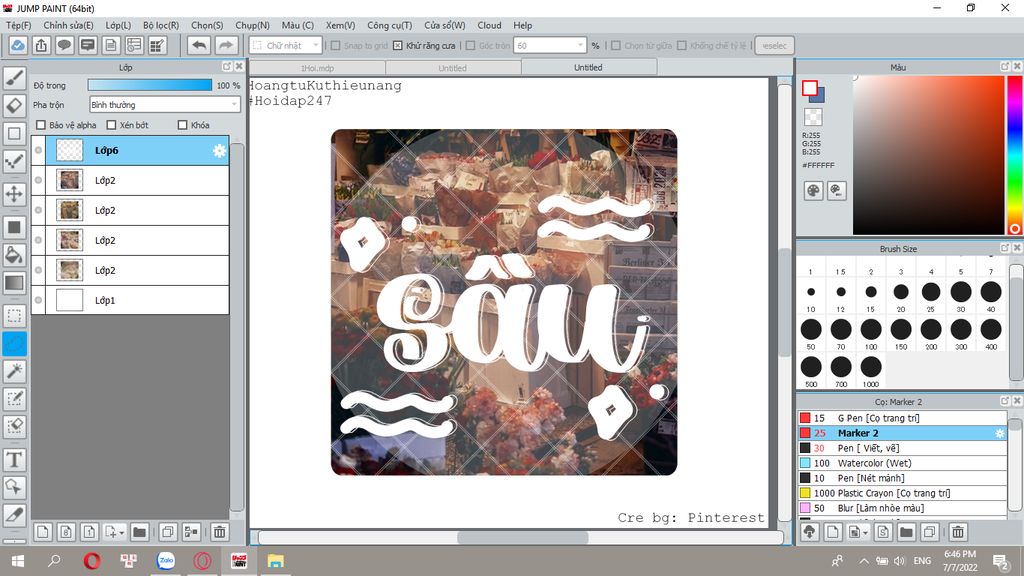Select the Brush tool in left toolbar

[14, 78]
